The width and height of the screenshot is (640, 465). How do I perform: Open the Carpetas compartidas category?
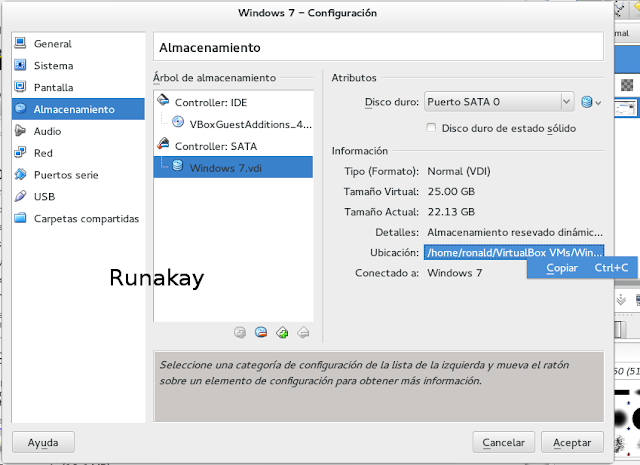78,218
